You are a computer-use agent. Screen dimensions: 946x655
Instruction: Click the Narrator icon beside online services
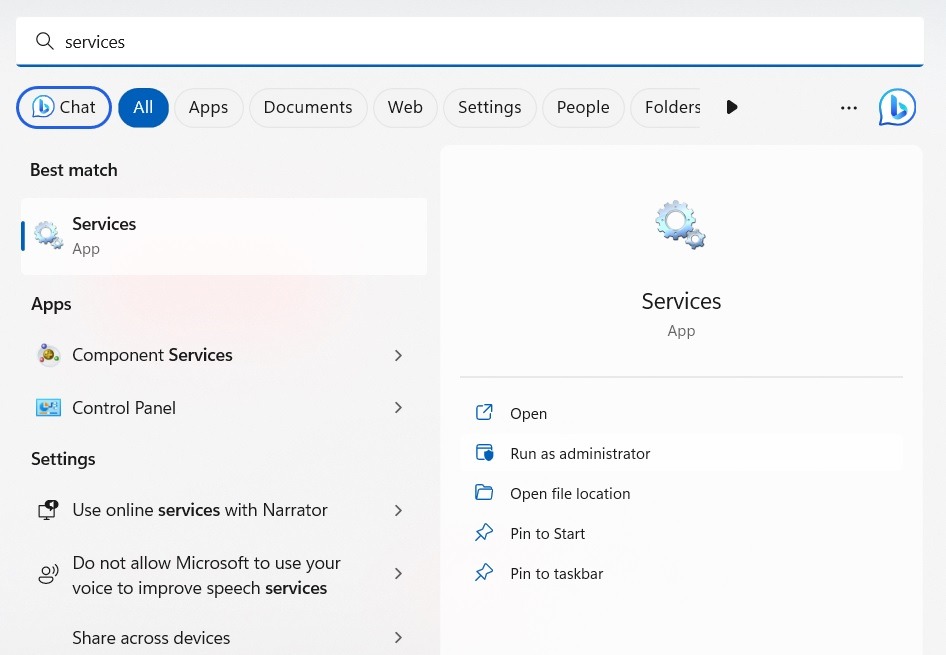point(48,510)
